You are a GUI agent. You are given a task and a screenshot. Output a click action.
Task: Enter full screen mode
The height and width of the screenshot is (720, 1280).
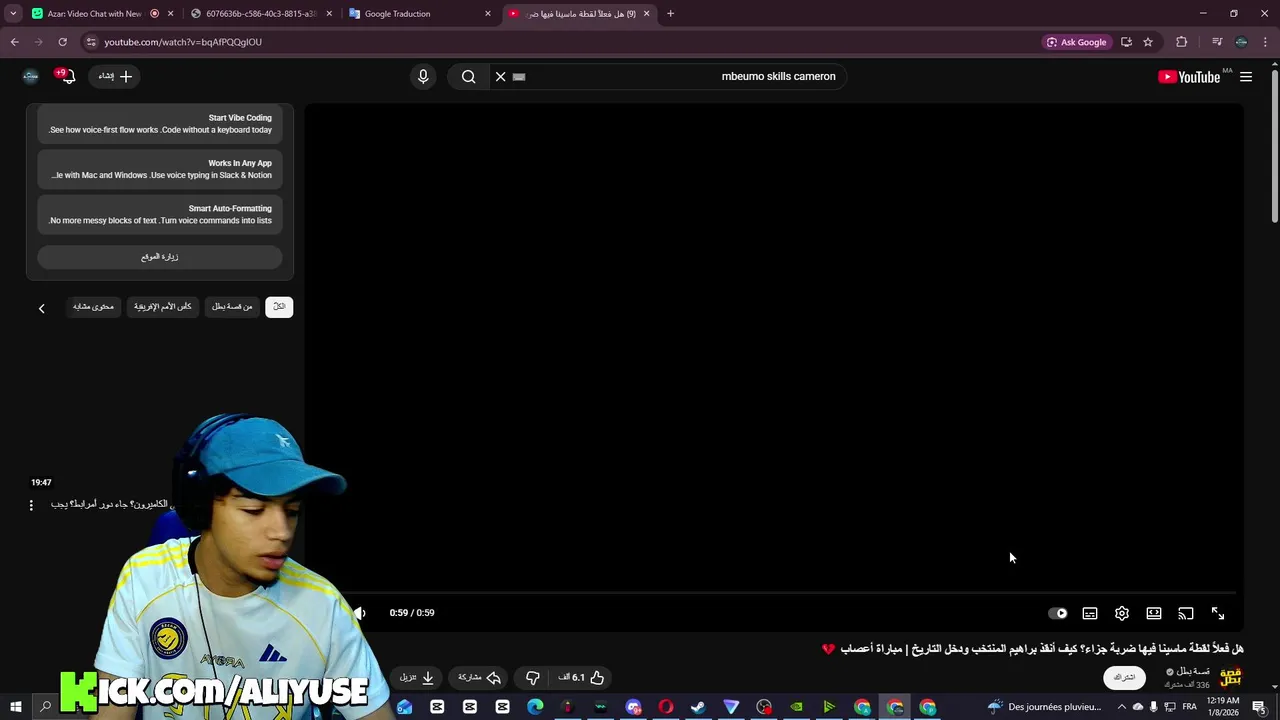pyautogui.click(x=1218, y=613)
